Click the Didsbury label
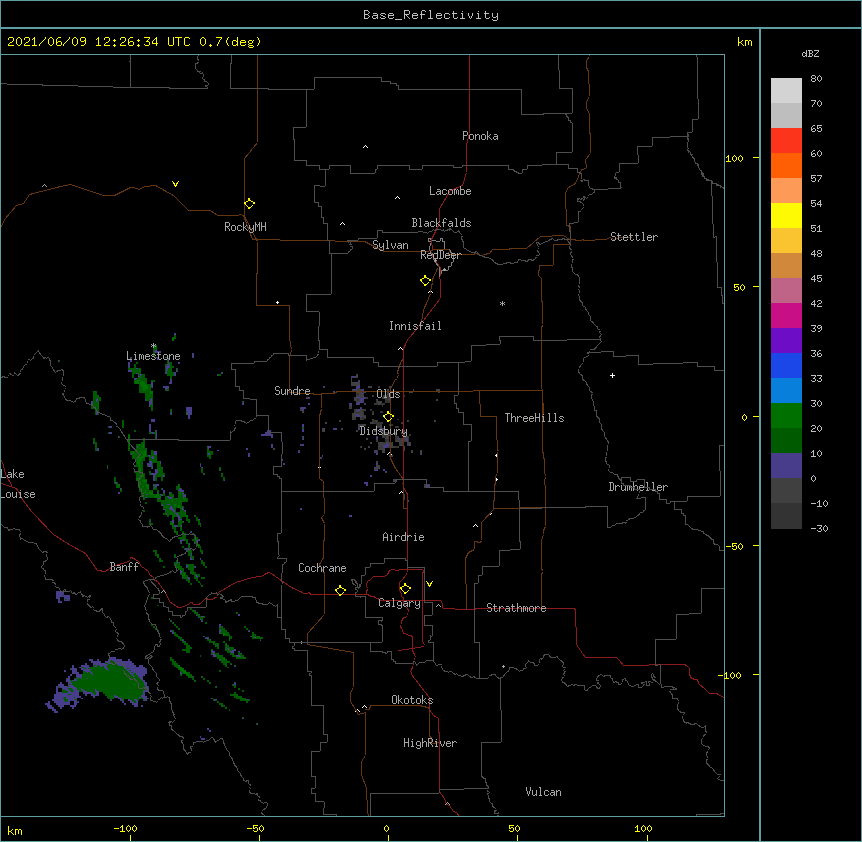The image size is (862, 842). [x=384, y=431]
